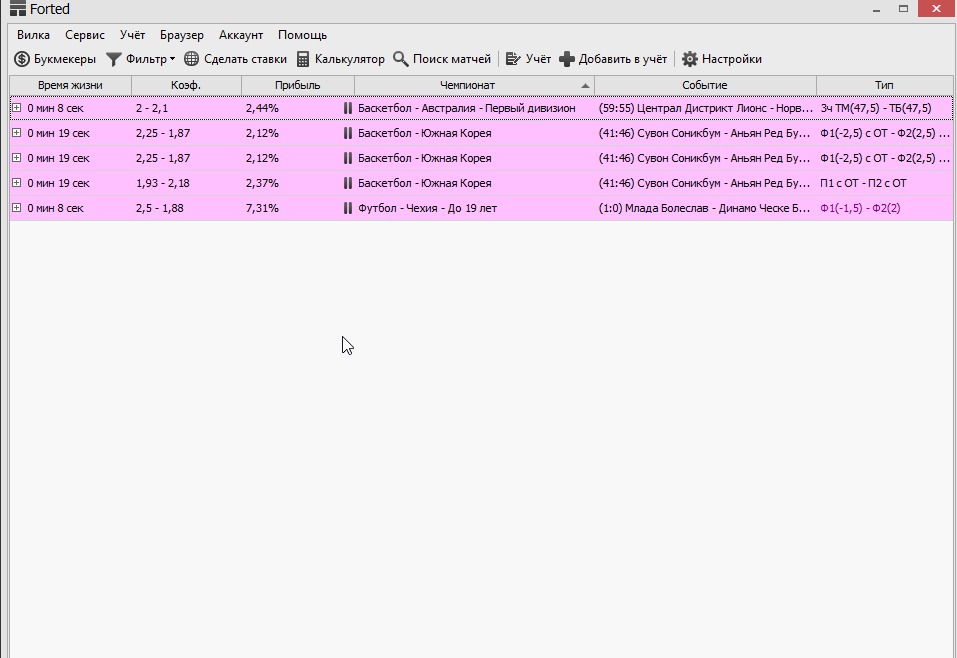Open the Настройки gear icon
The width and height of the screenshot is (957, 658).
tap(690, 59)
